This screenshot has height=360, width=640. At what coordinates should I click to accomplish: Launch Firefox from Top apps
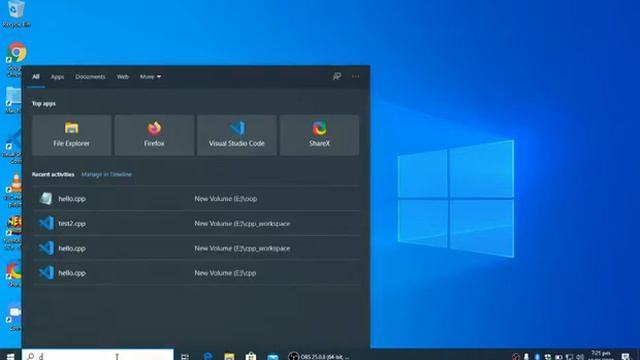click(x=154, y=135)
